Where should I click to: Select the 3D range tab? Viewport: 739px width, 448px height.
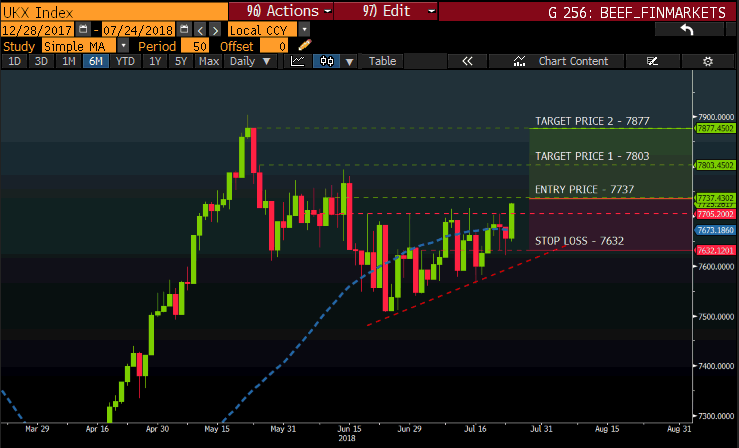[x=41, y=61]
